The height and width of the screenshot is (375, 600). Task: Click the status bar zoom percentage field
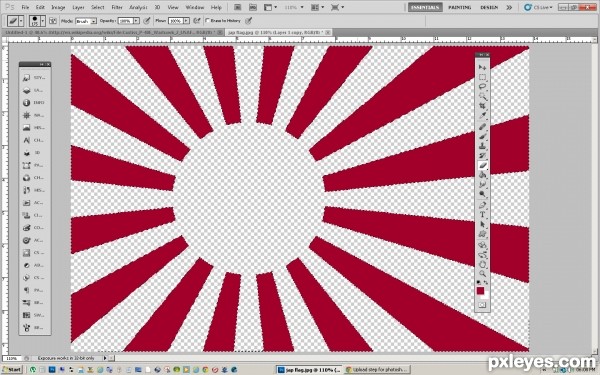(11, 358)
